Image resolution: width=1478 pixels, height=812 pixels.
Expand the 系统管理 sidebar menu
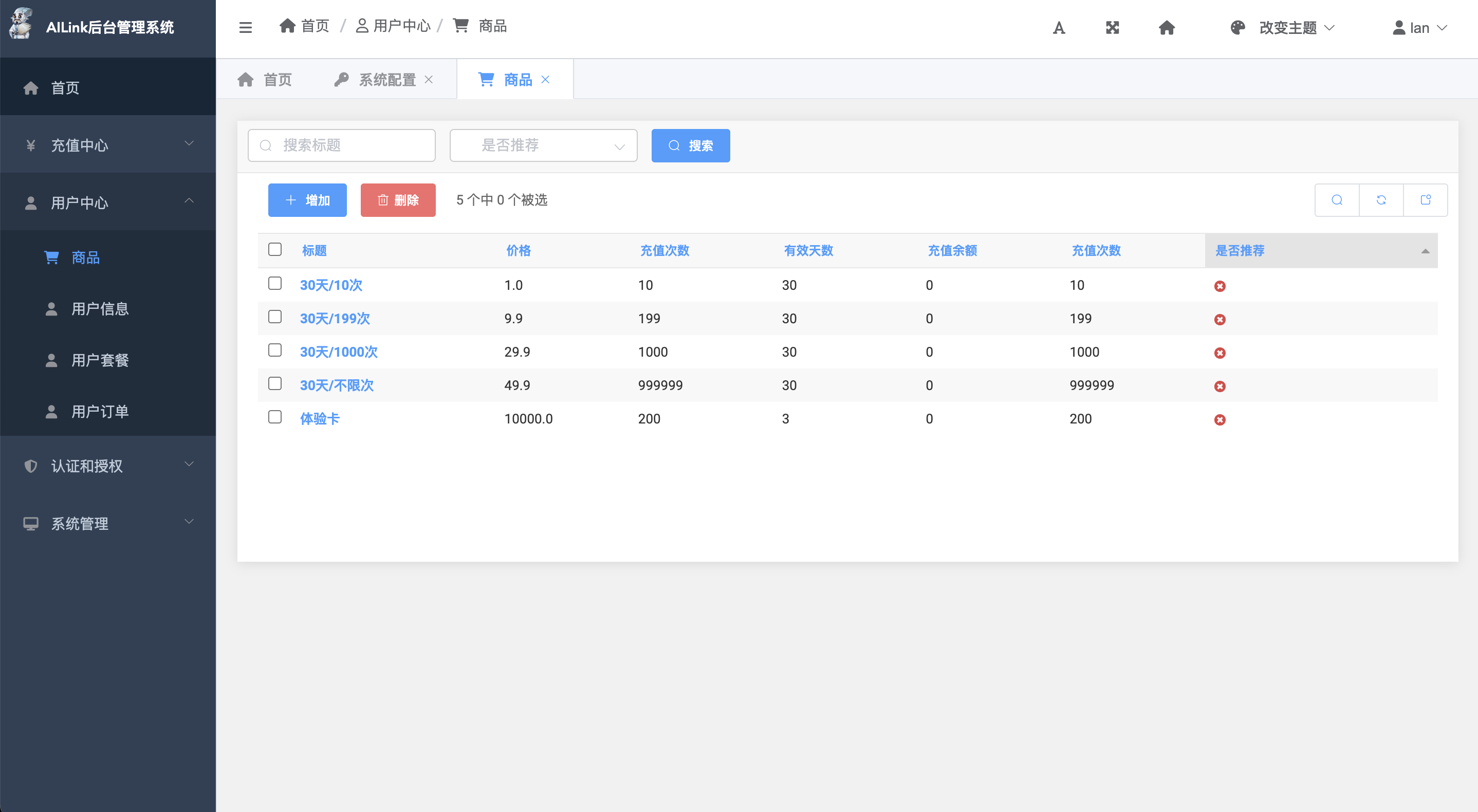(108, 523)
